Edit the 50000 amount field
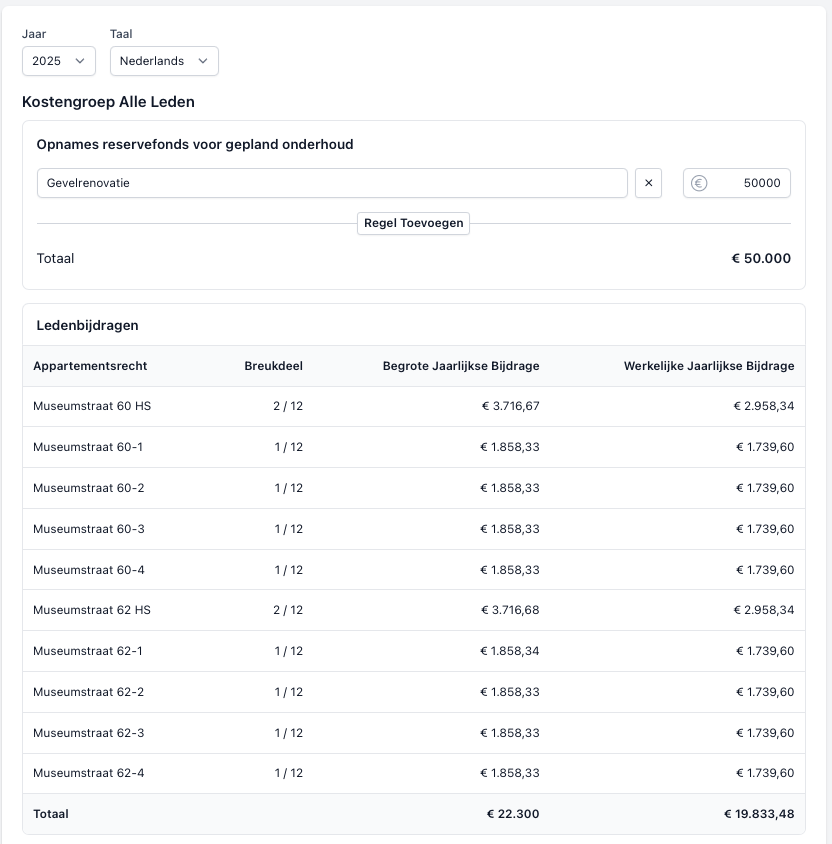 click(750, 183)
